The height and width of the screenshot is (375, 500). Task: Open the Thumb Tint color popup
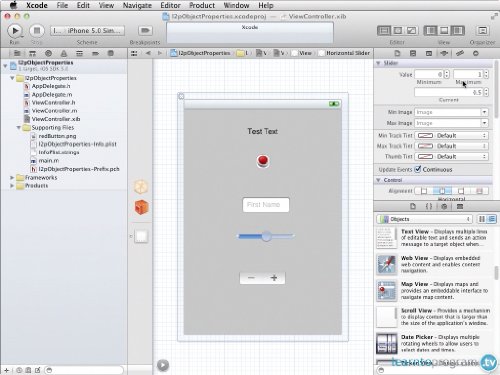451,156
